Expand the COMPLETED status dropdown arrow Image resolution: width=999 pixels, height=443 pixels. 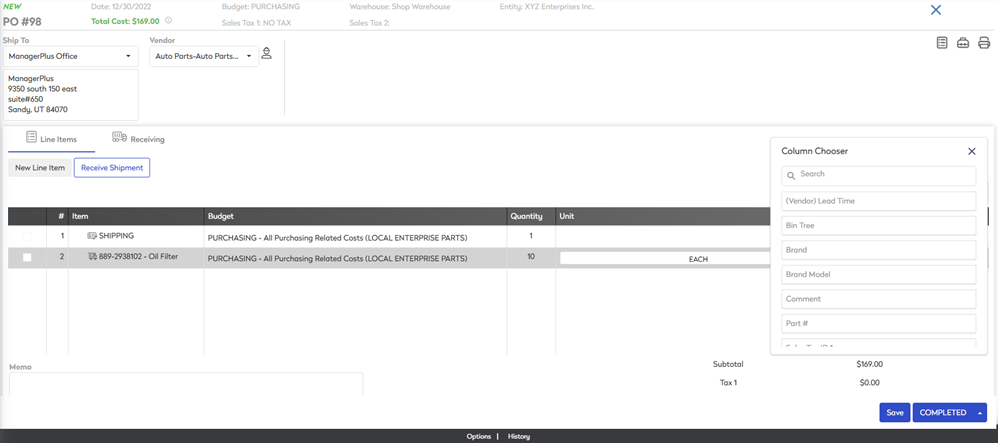click(979, 413)
